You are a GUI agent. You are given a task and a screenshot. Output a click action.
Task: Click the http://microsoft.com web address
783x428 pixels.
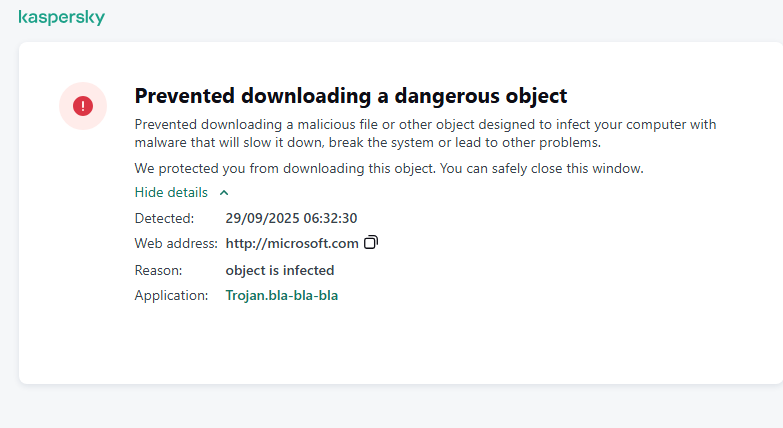(292, 243)
